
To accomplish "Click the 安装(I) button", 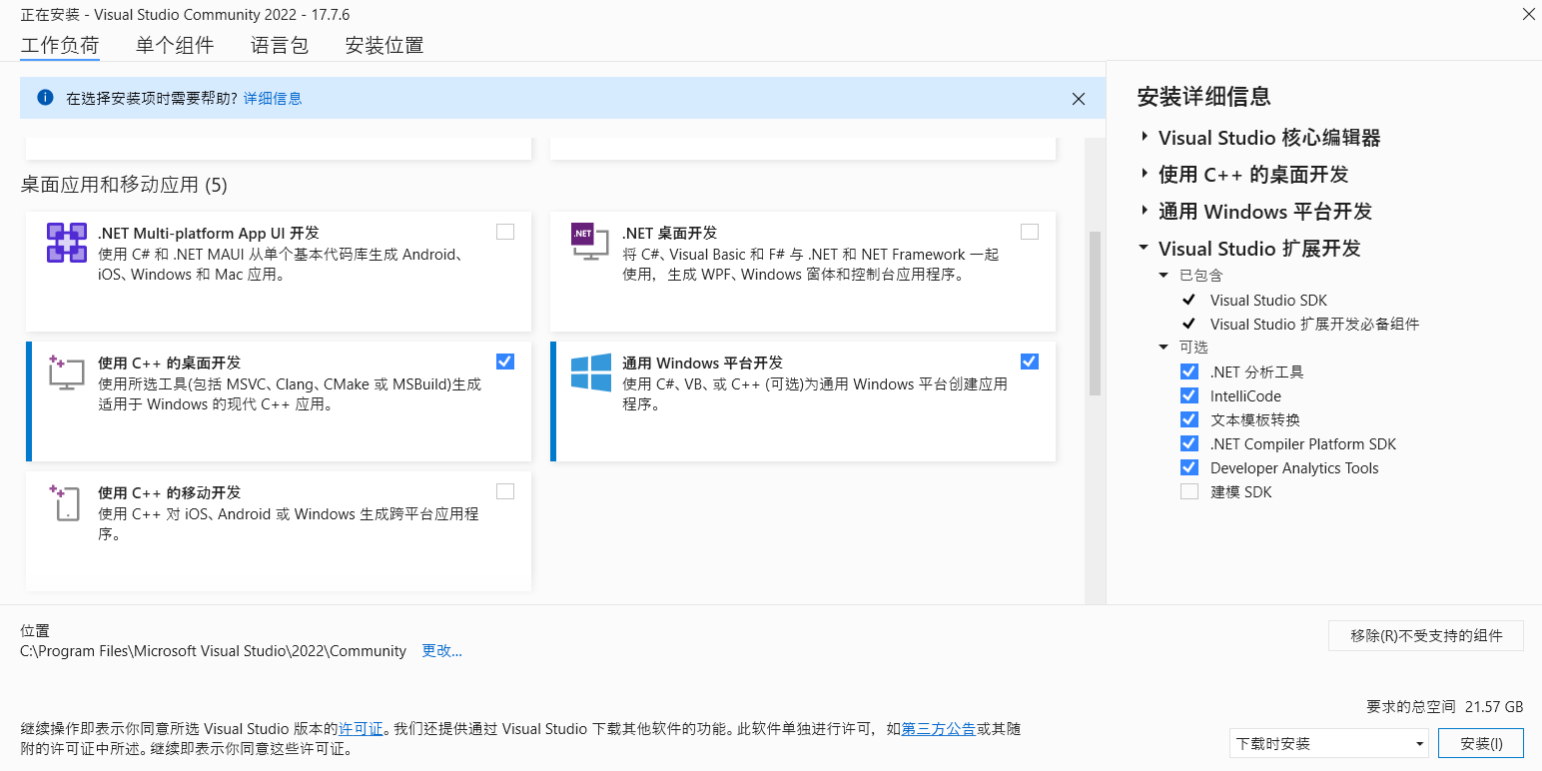I will [1481, 744].
